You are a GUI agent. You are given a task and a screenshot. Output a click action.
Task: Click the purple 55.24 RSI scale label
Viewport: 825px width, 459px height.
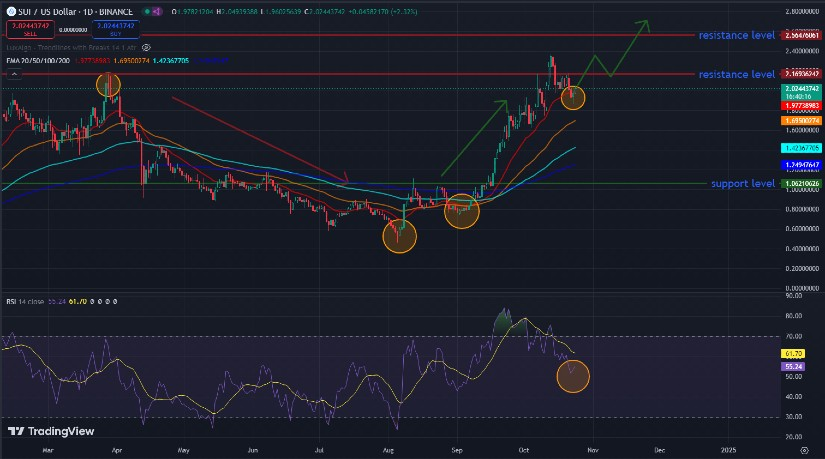pyautogui.click(x=793, y=366)
